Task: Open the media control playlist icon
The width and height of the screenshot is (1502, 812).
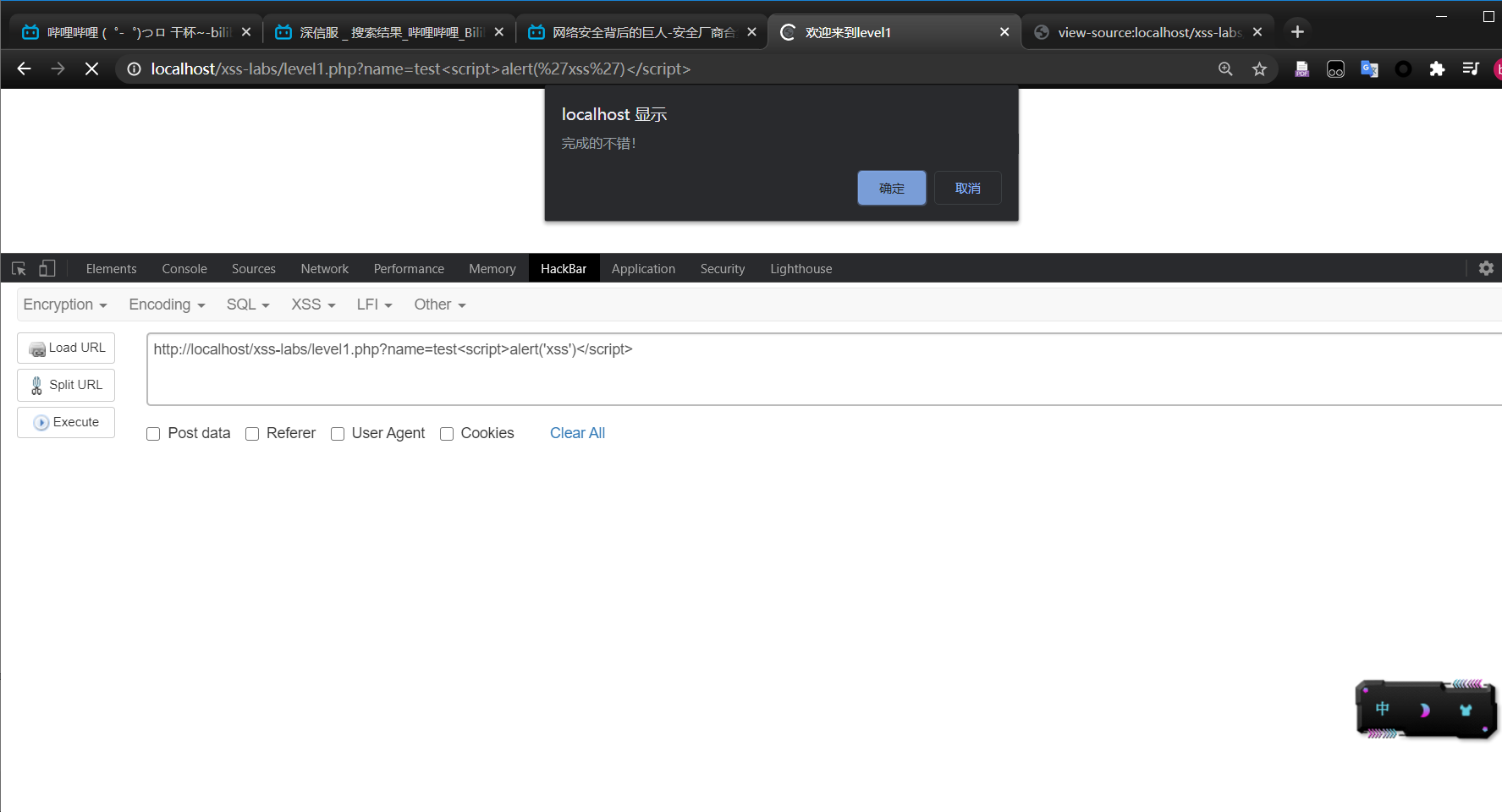Action: 1471,69
